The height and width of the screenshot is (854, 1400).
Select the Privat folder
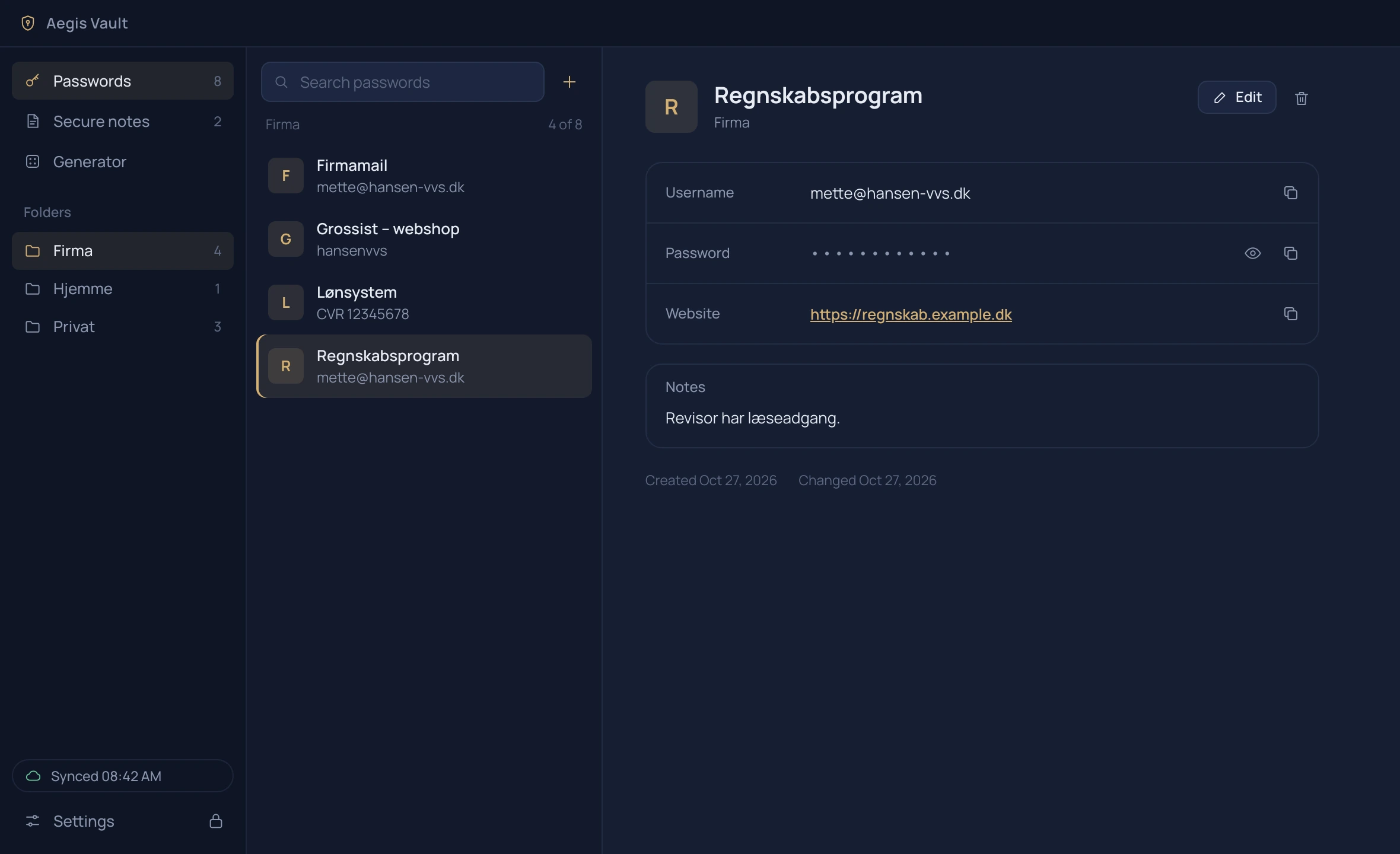[123, 326]
